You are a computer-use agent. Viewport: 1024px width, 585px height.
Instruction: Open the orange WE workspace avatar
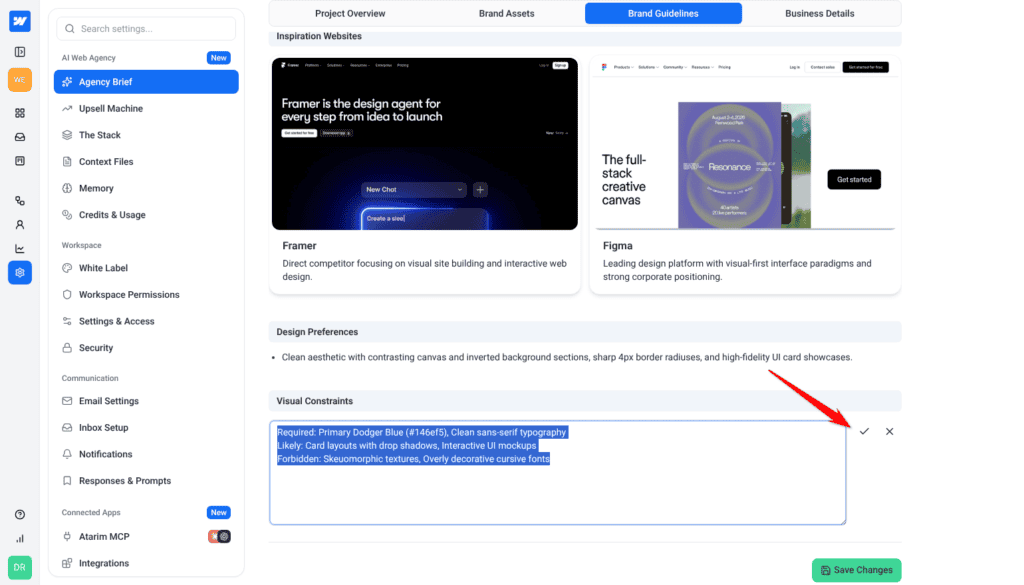20,80
